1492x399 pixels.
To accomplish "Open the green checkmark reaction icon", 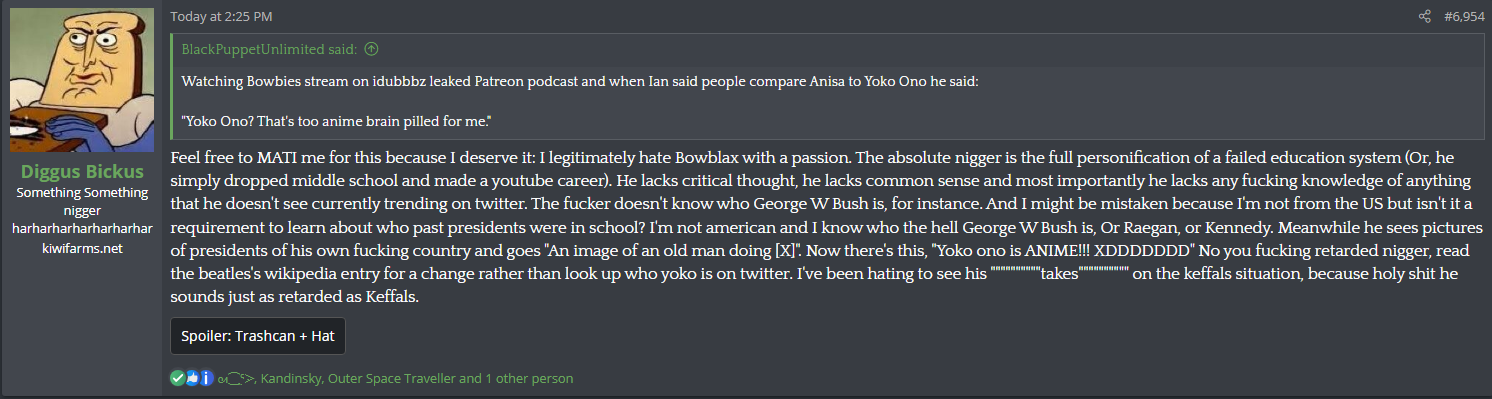I will [x=177, y=379].
